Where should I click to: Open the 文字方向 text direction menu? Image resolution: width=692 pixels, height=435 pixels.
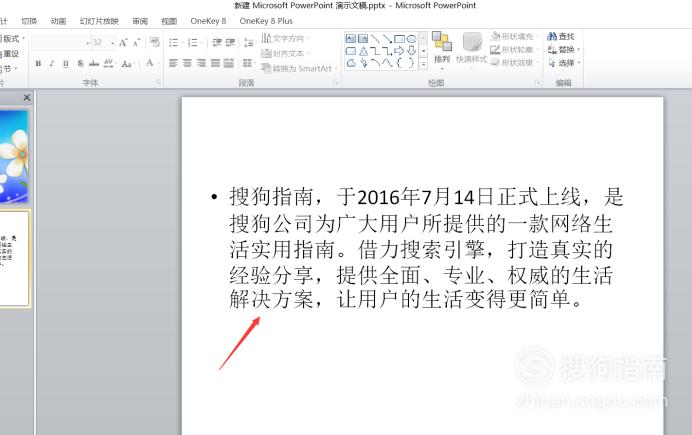coord(286,38)
